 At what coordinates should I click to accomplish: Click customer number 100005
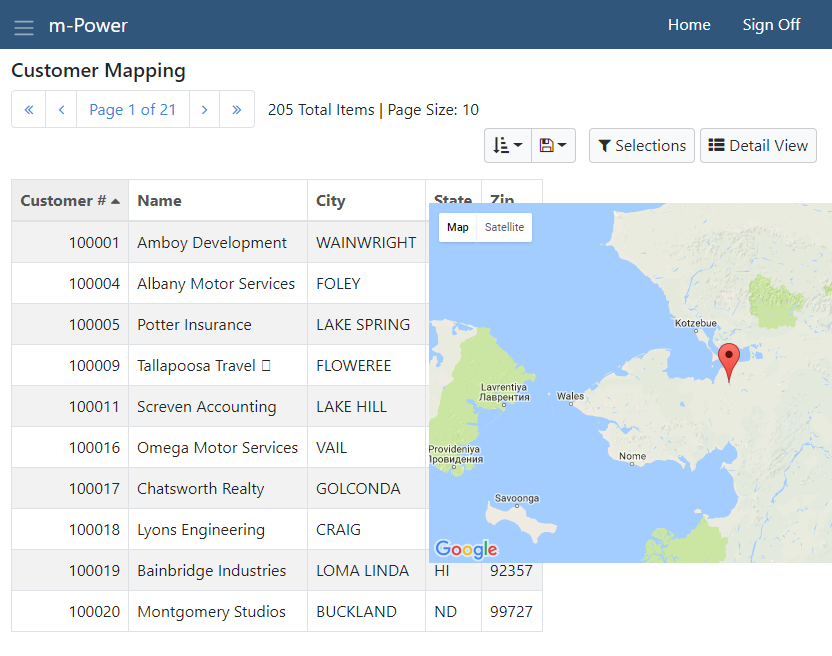pos(94,324)
